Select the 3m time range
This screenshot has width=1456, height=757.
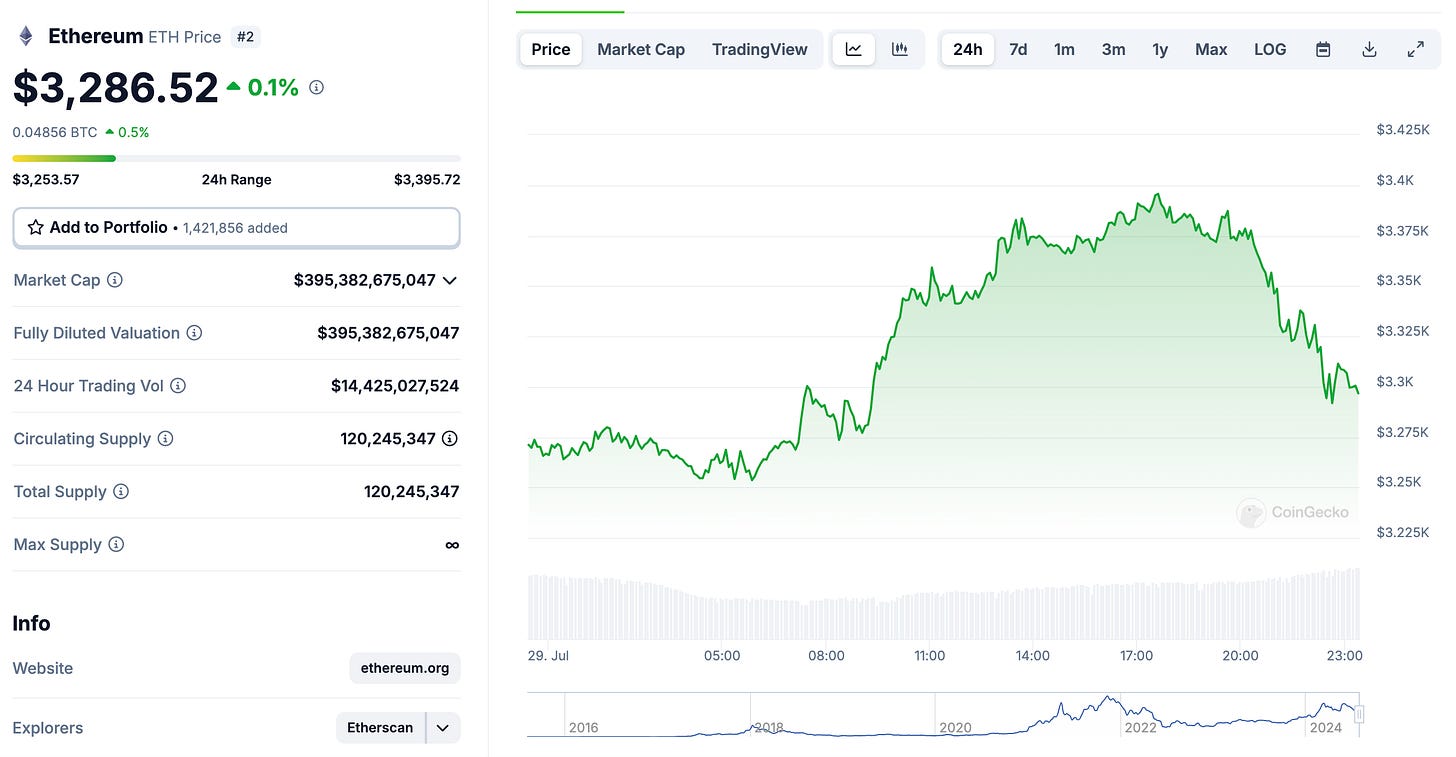point(1113,49)
